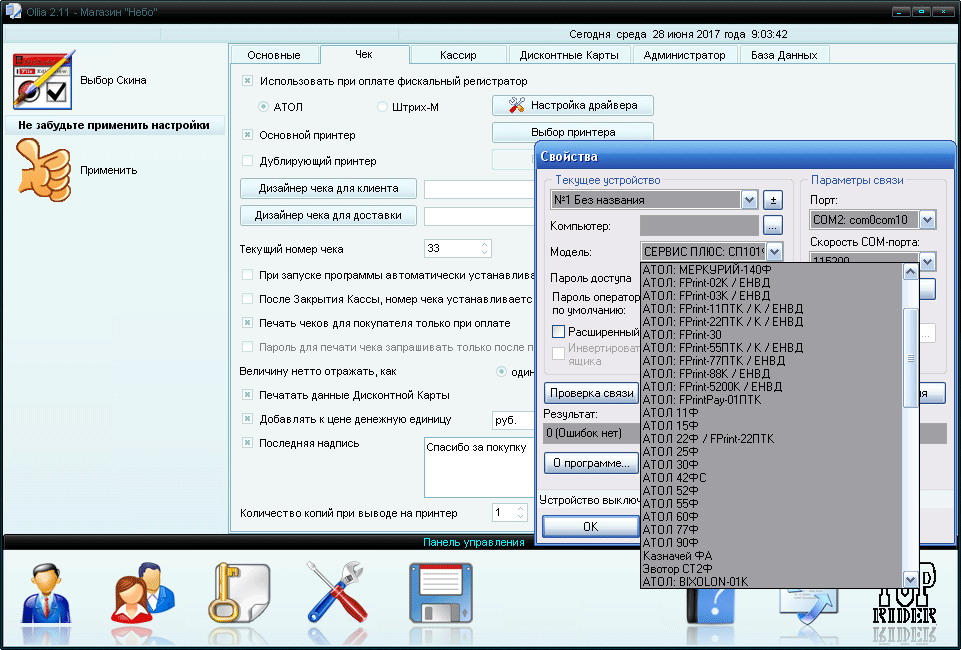This screenshot has height=650, width=961.
Task: Toggle Печатать данные Дисконтной Карты checkbox
Action: pos(248,395)
